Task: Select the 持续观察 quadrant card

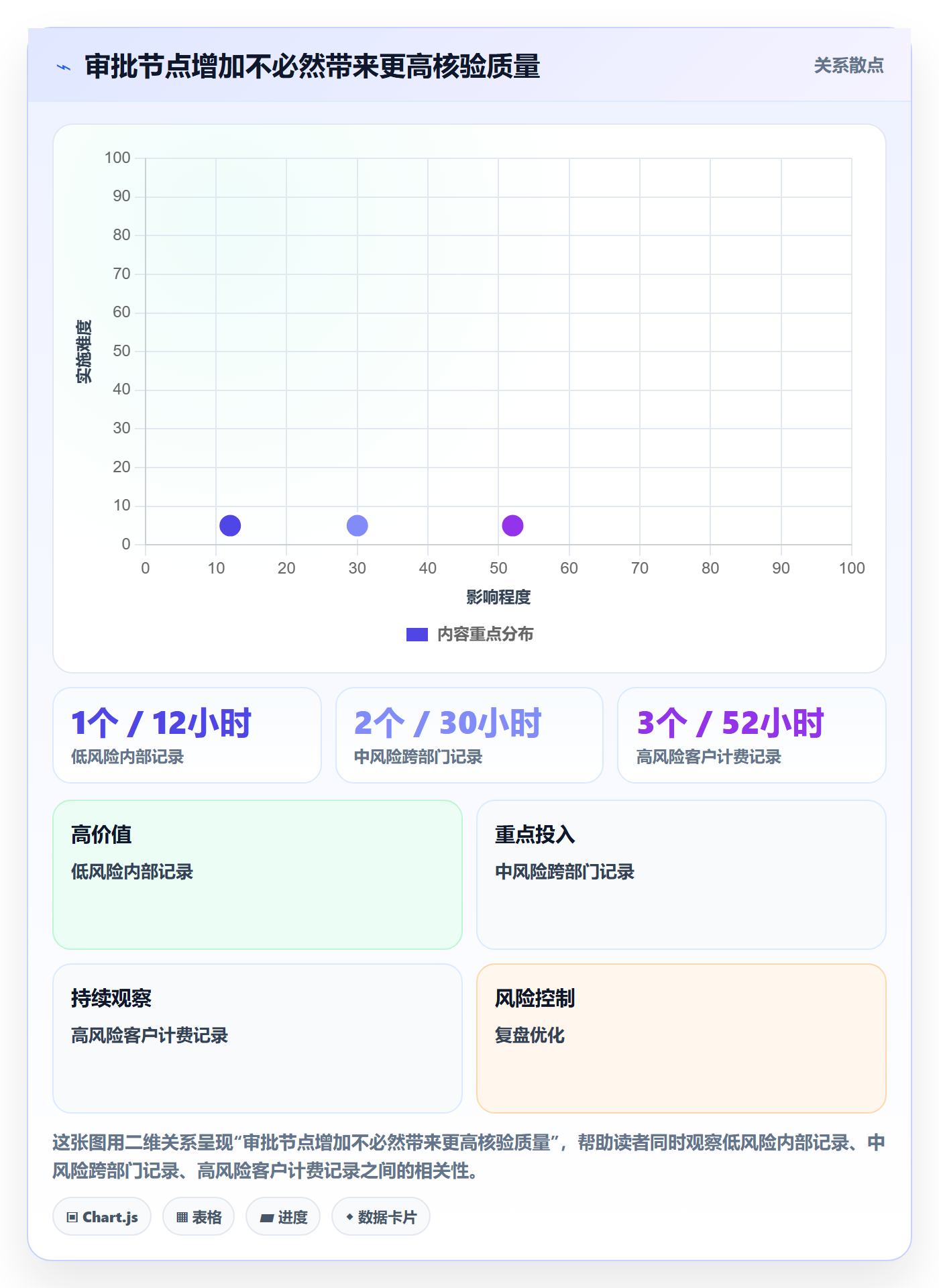Action: (258, 1038)
